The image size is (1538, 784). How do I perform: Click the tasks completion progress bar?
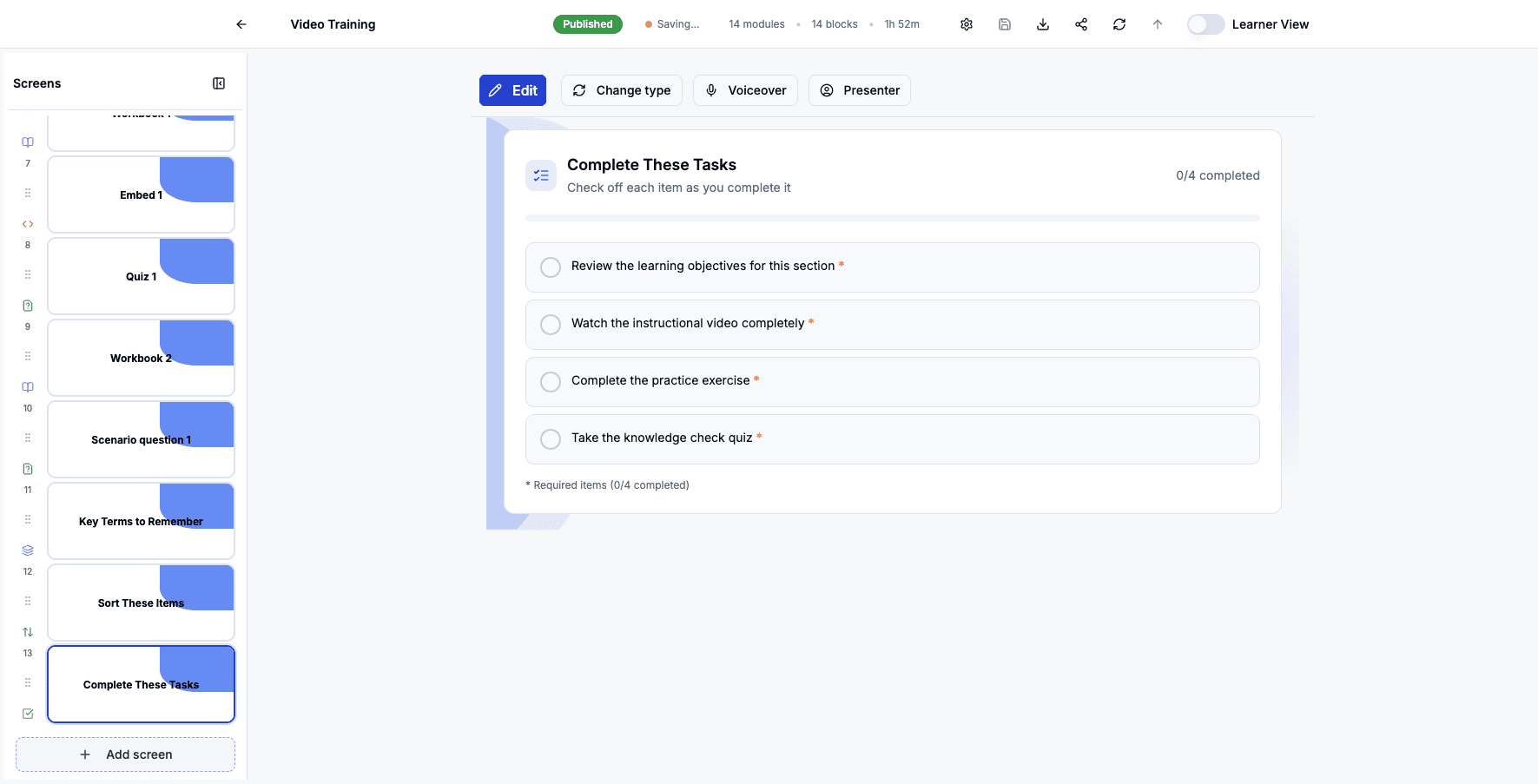click(x=892, y=218)
